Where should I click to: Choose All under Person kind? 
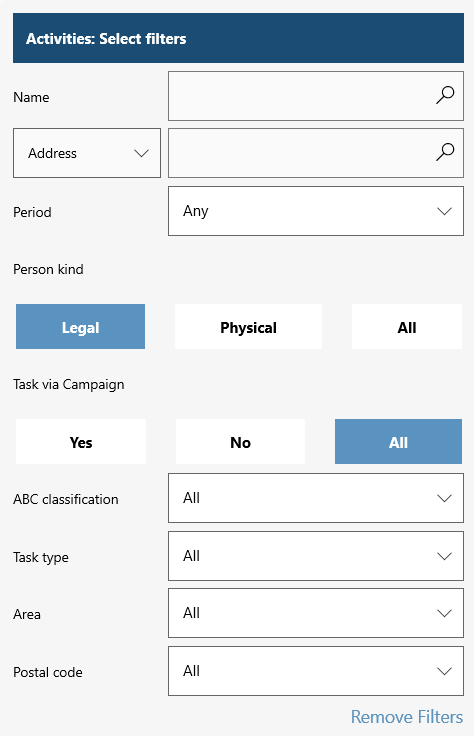[407, 327]
